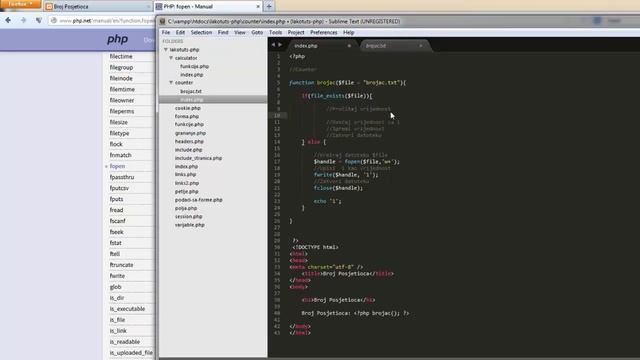The height and width of the screenshot is (360, 640).
Task: Open the Goto menu in Sublime Text
Action: pos(257,32)
